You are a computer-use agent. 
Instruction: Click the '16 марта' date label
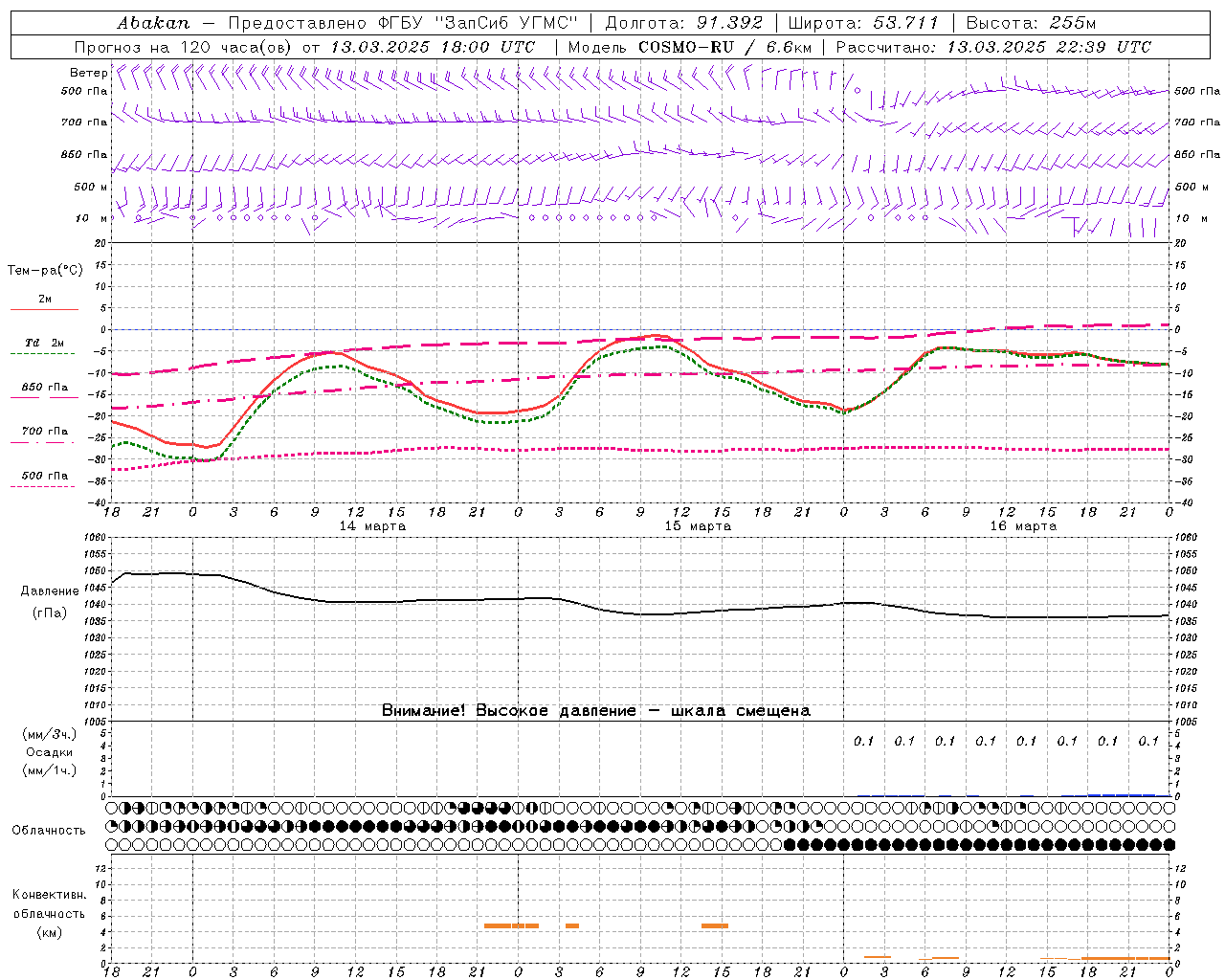click(x=1024, y=526)
